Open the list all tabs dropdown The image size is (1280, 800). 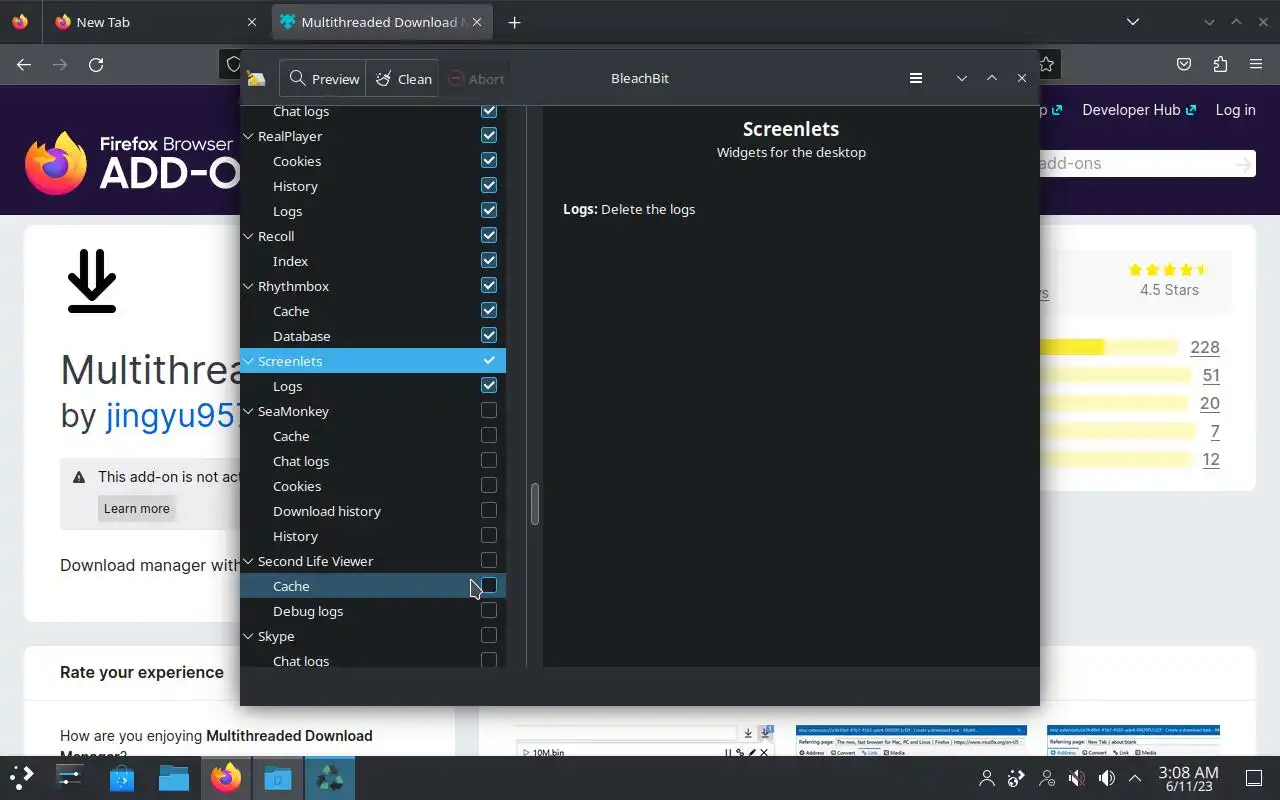pyautogui.click(x=1132, y=22)
